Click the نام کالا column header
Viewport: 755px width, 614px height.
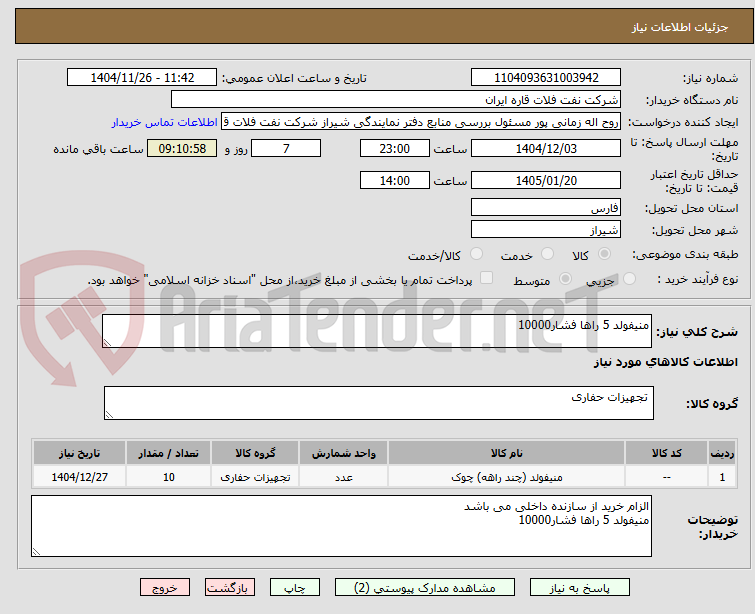coord(507,453)
